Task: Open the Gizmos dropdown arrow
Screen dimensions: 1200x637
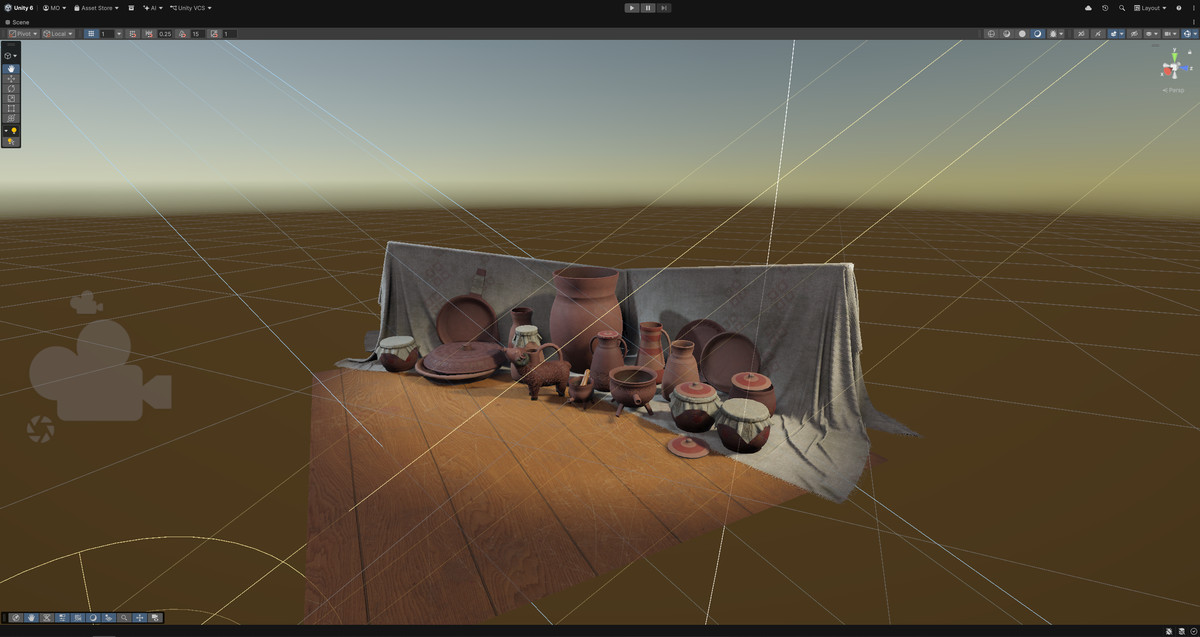Action: [1194, 33]
